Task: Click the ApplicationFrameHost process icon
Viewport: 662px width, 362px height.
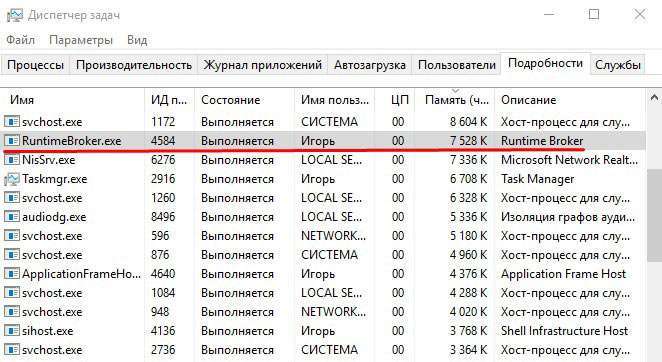Action: pyautogui.click(x=12, y=274)
